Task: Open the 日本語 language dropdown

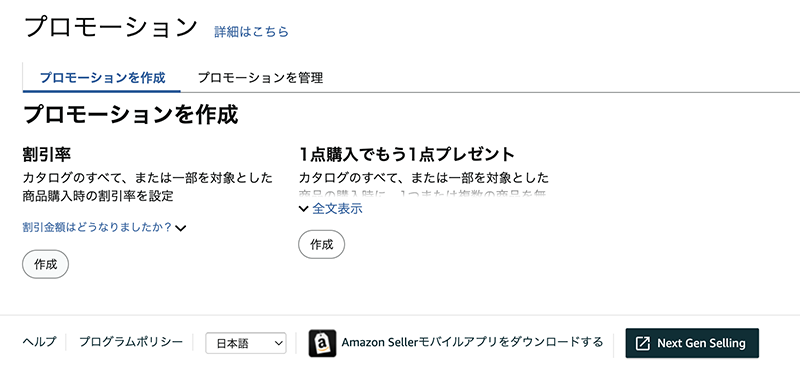Action: [246, 343]
